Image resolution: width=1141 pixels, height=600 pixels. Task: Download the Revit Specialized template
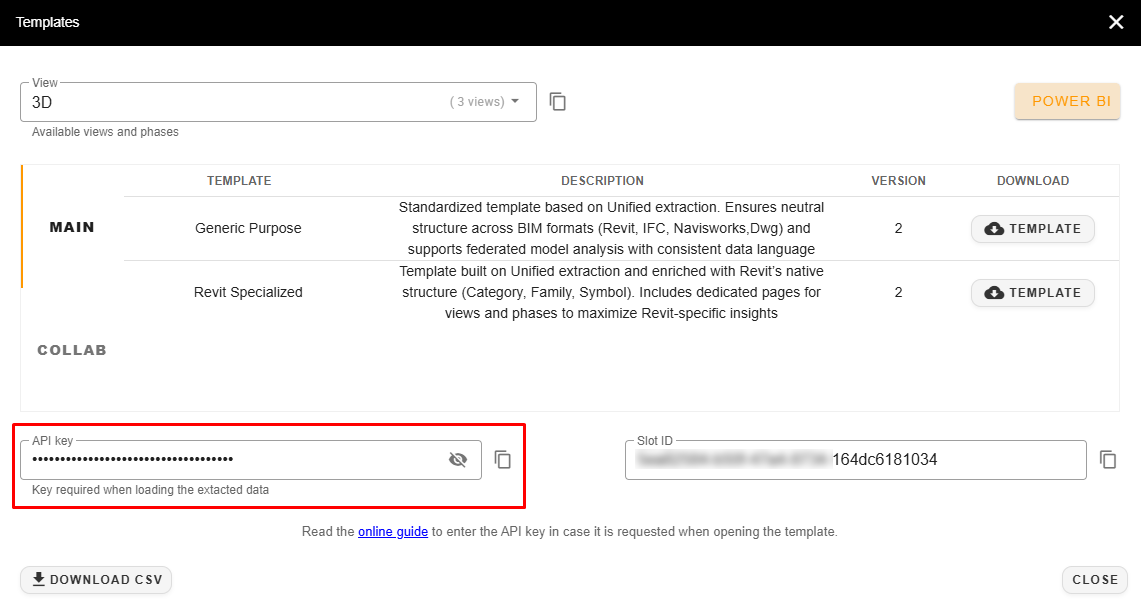tap(1032, 293)
